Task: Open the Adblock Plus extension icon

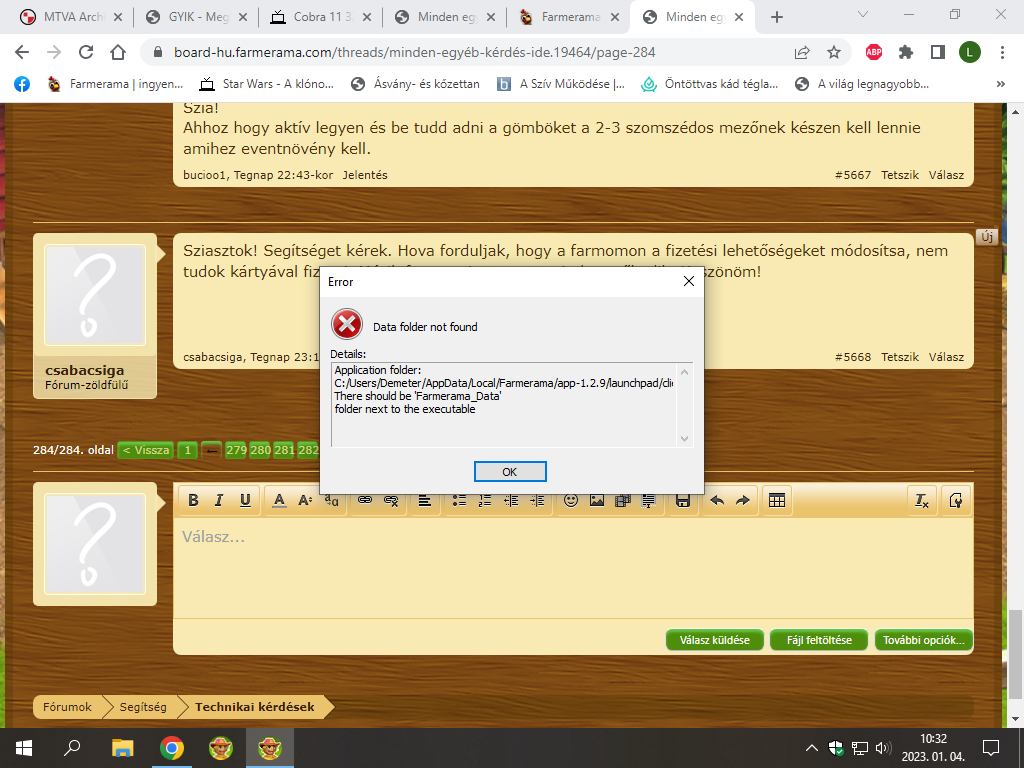Action: tap(873, 52)
